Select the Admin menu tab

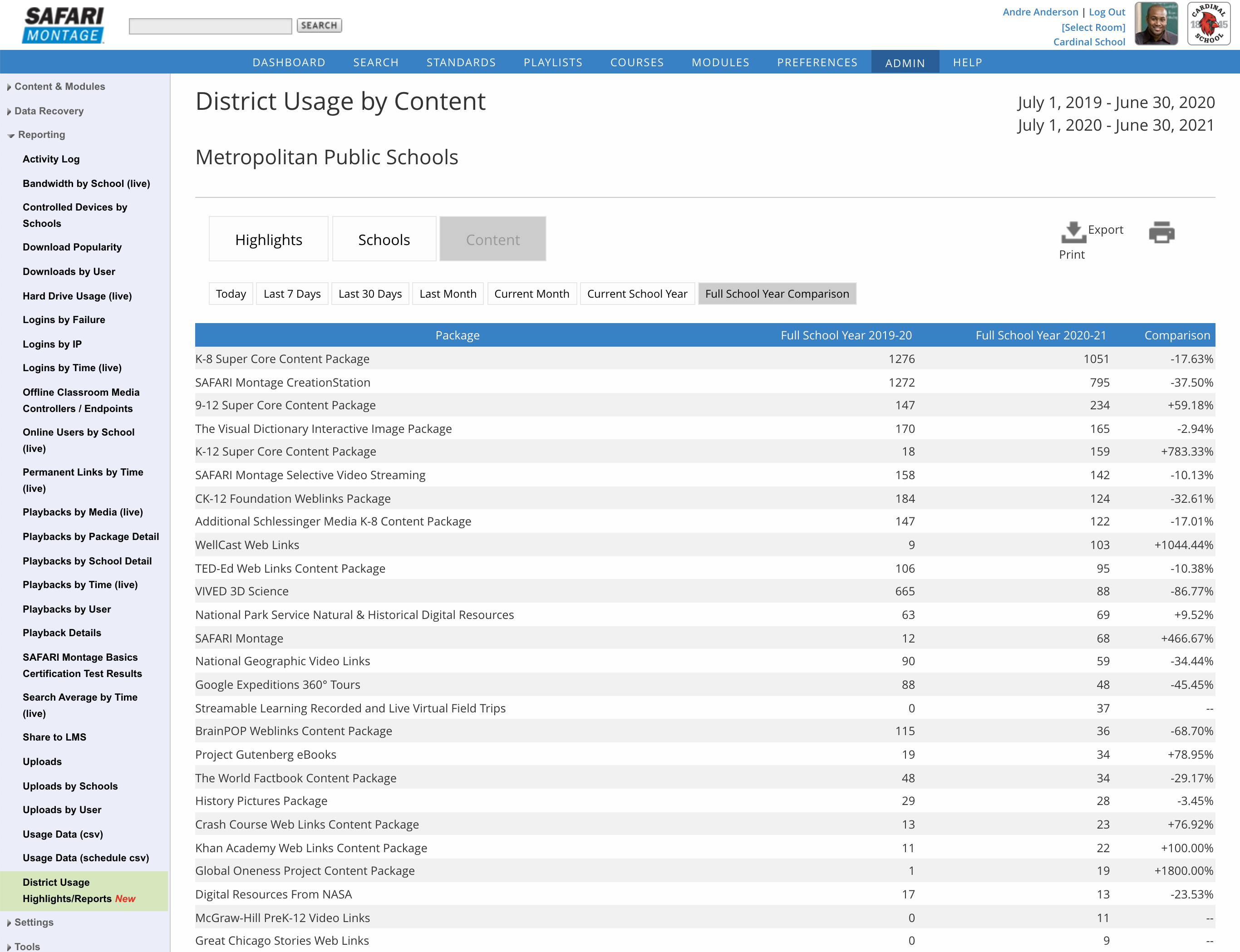pos(905,62)
